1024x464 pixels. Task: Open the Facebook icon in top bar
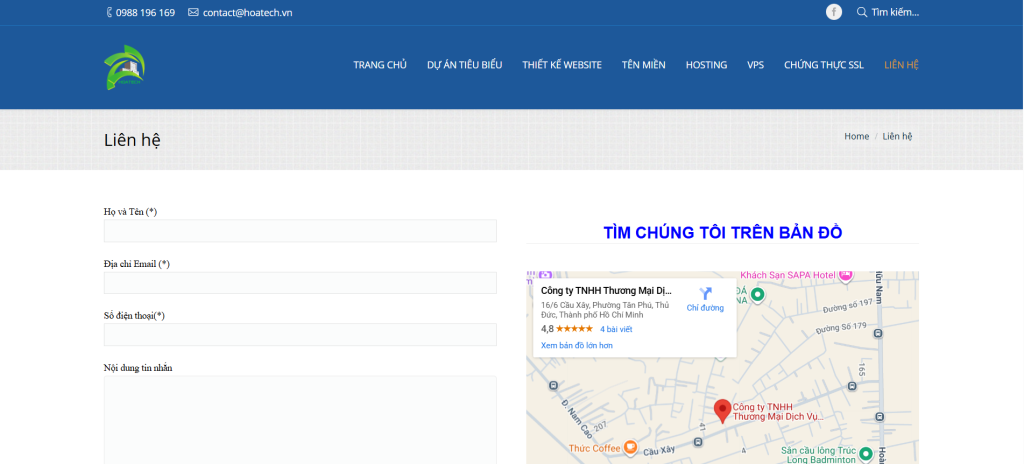click(x=834, y=12)
